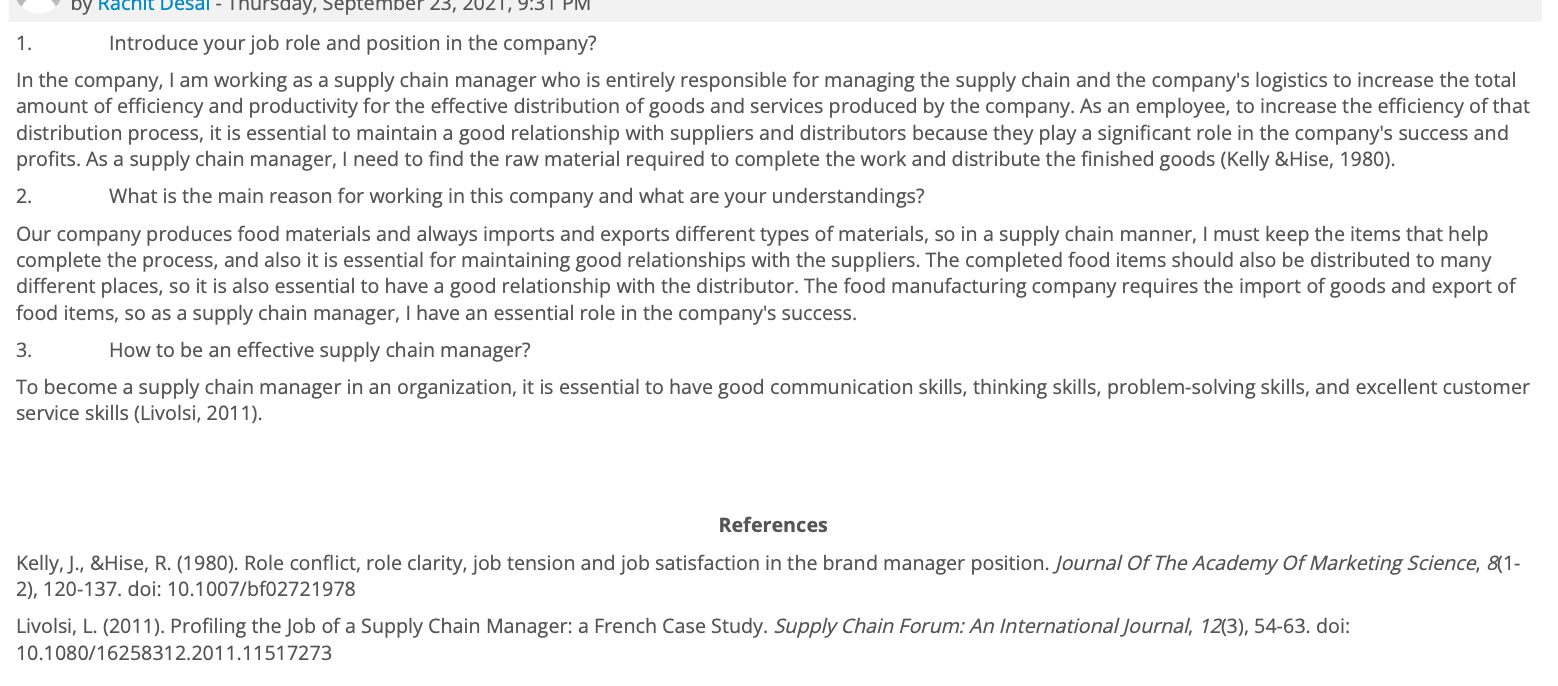This screenshot has width=1558, height=686.
Task: Click the question on main reason for working
Action: (516, 196)
